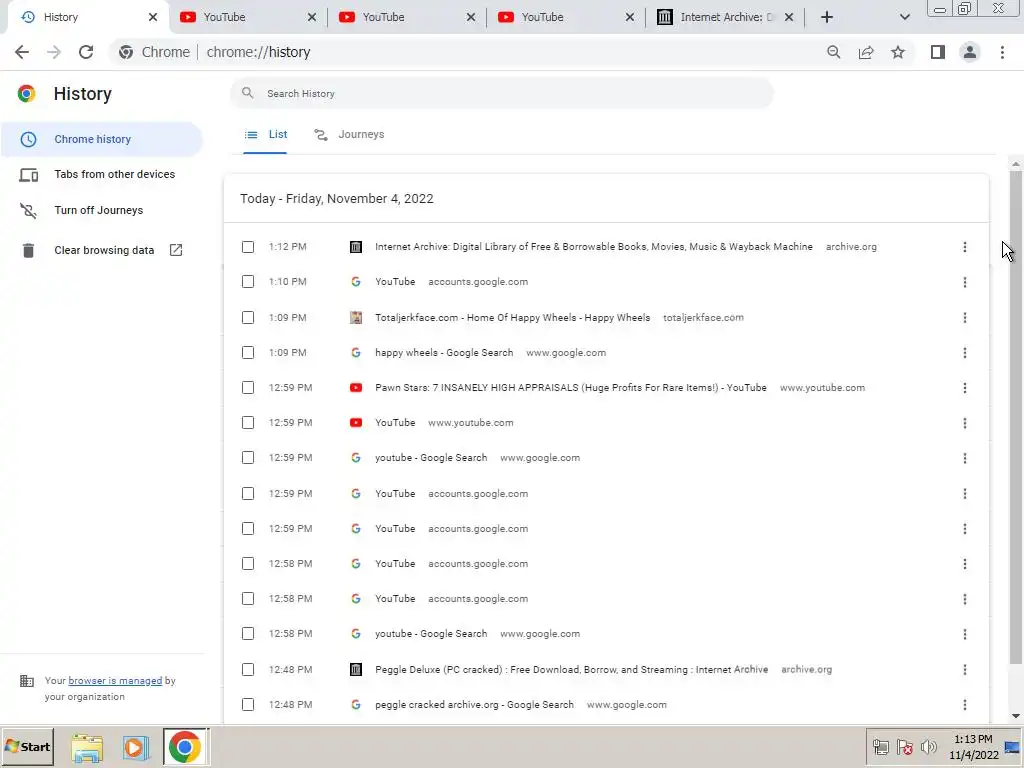Click the system clock showing 1:13 PM

point(973,739)
